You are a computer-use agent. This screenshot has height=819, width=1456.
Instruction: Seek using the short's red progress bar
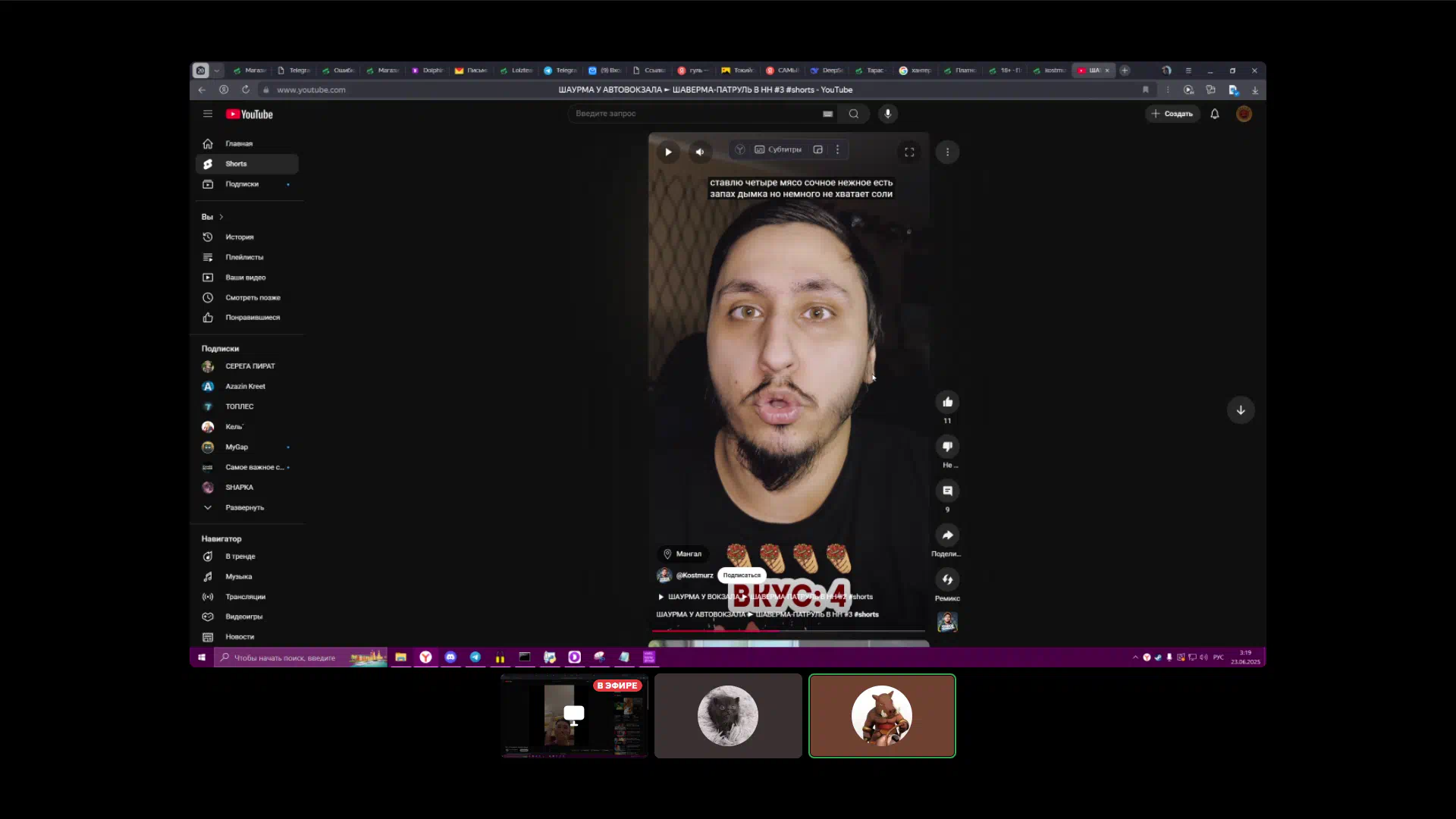789,630
